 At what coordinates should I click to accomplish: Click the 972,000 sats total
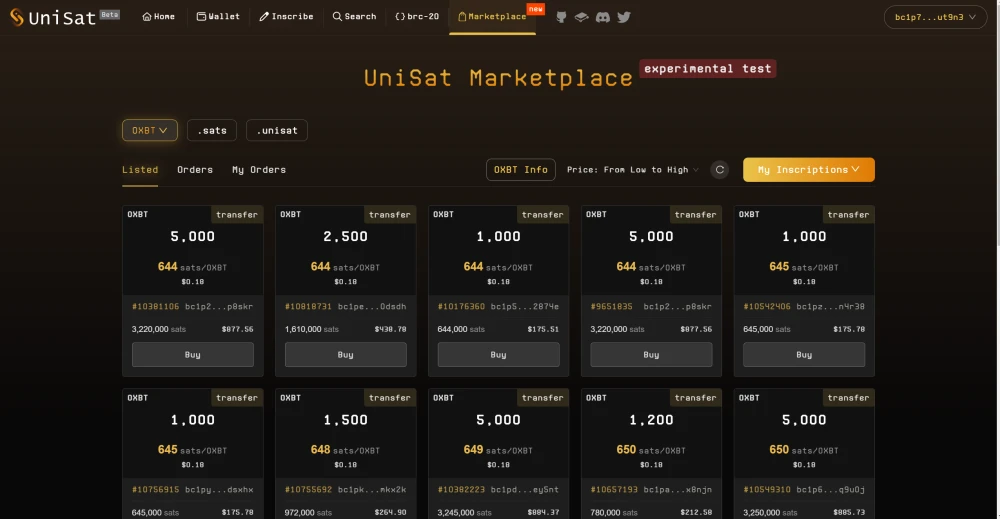point(309,513)
